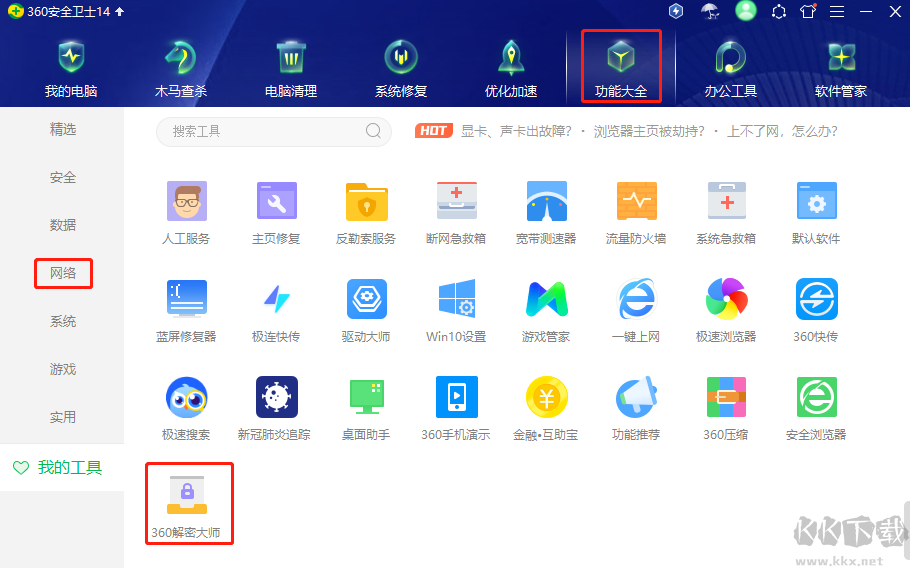Select 数据 category in sidebar

pyautogui.click(x=63, y=225)
